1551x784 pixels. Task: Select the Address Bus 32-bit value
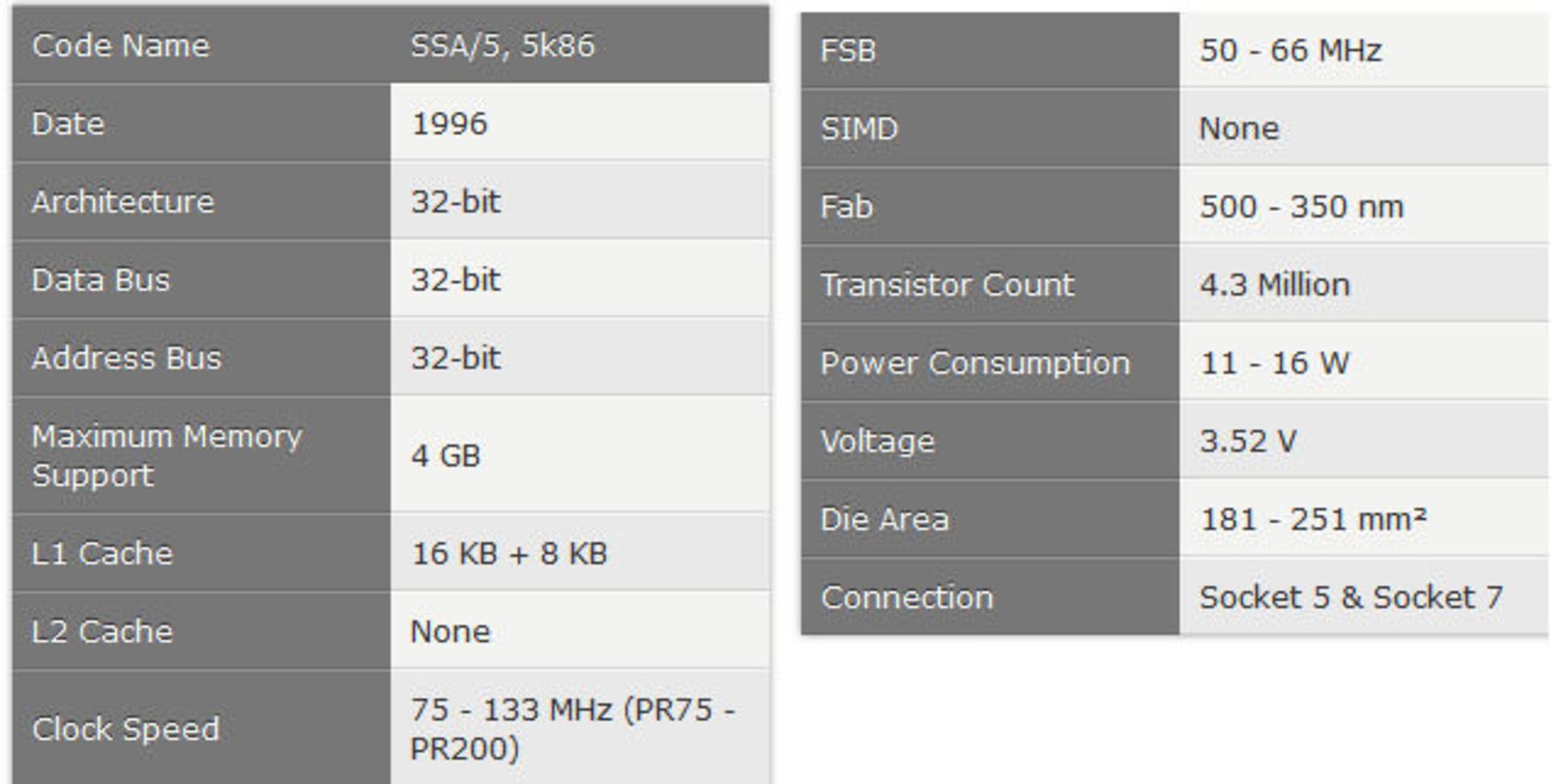click(456, 358)
